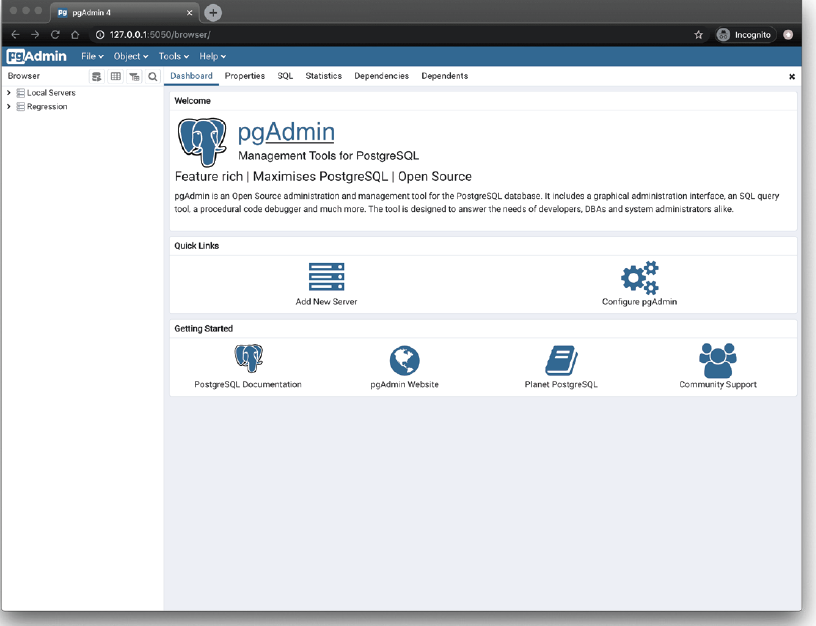Click View Data table icon in Browser
Image resolution: width=816 pixels, height=626 pixels.
pos(115,76)
